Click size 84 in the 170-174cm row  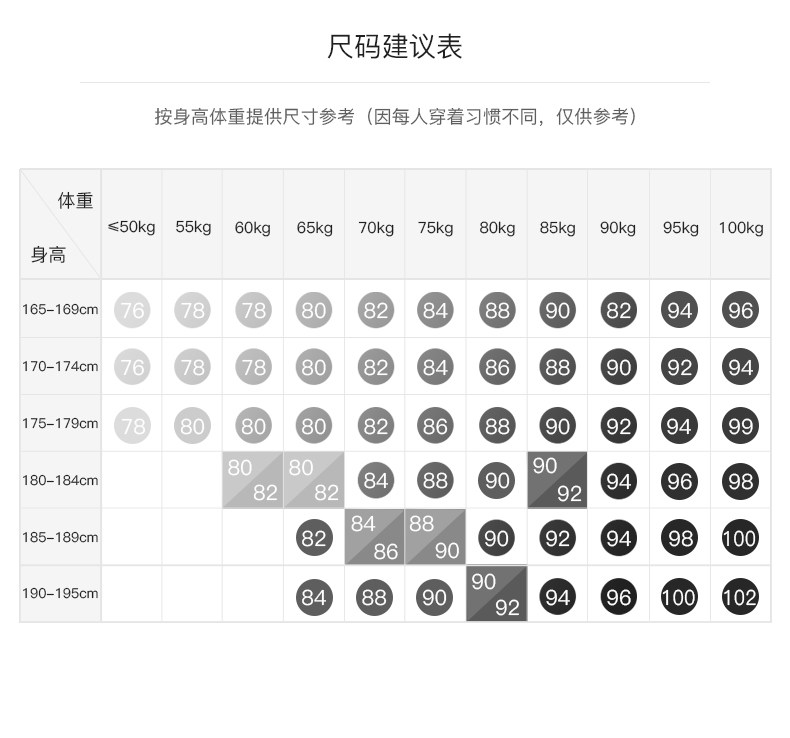[x=435, y=367]
